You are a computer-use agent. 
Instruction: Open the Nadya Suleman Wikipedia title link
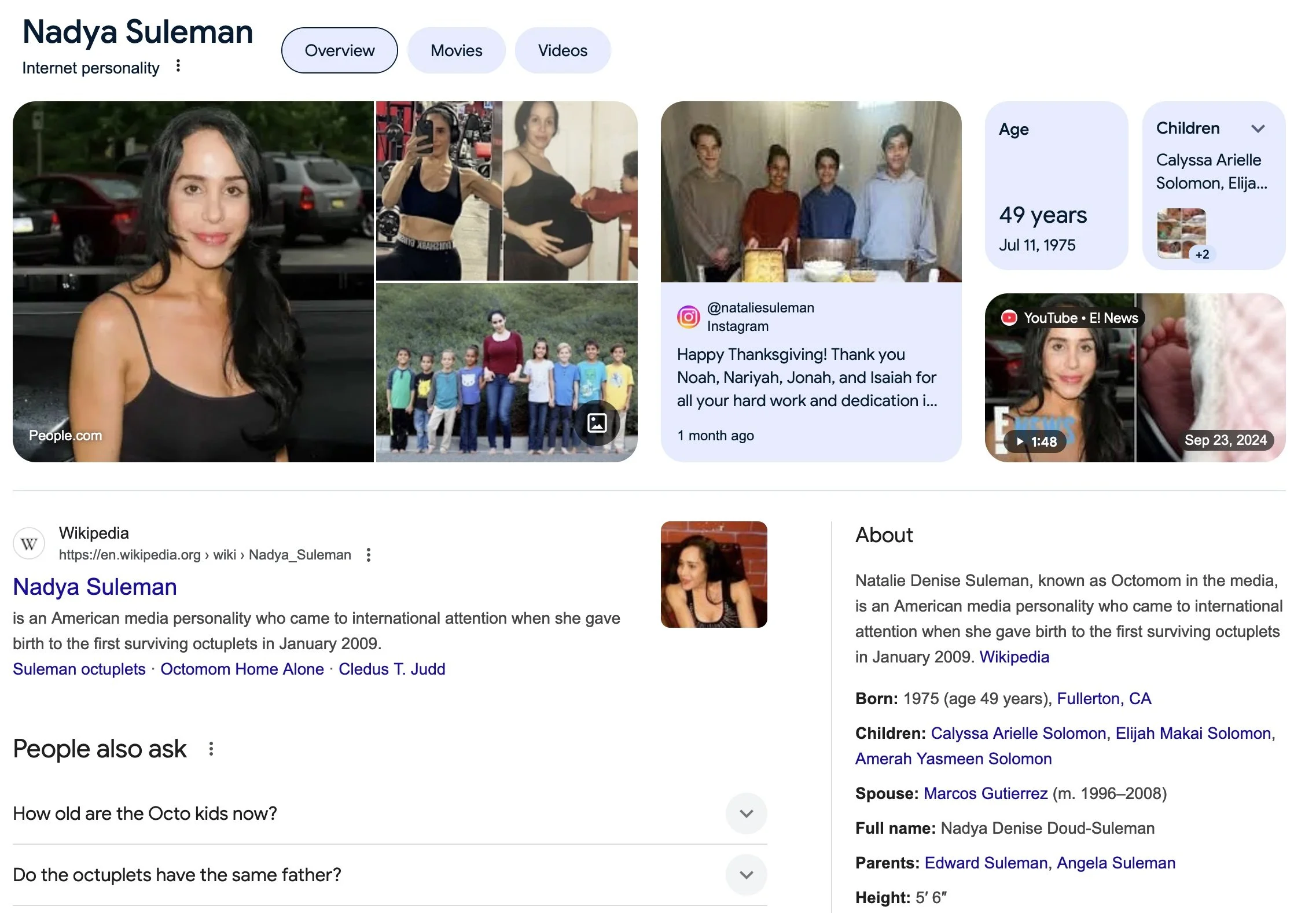pyautogui.click(x=95, y=587)
